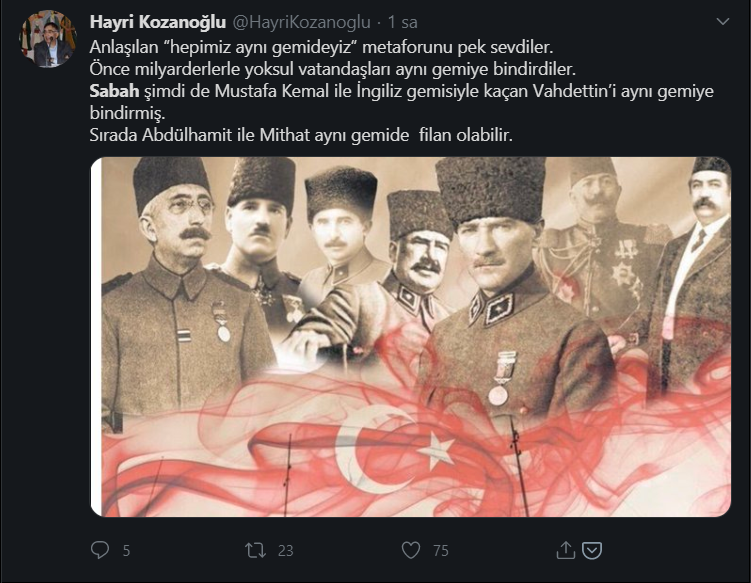This screenshot has width=751, height=583.
Task: Click the like count 75
Action: pos(441,550)
